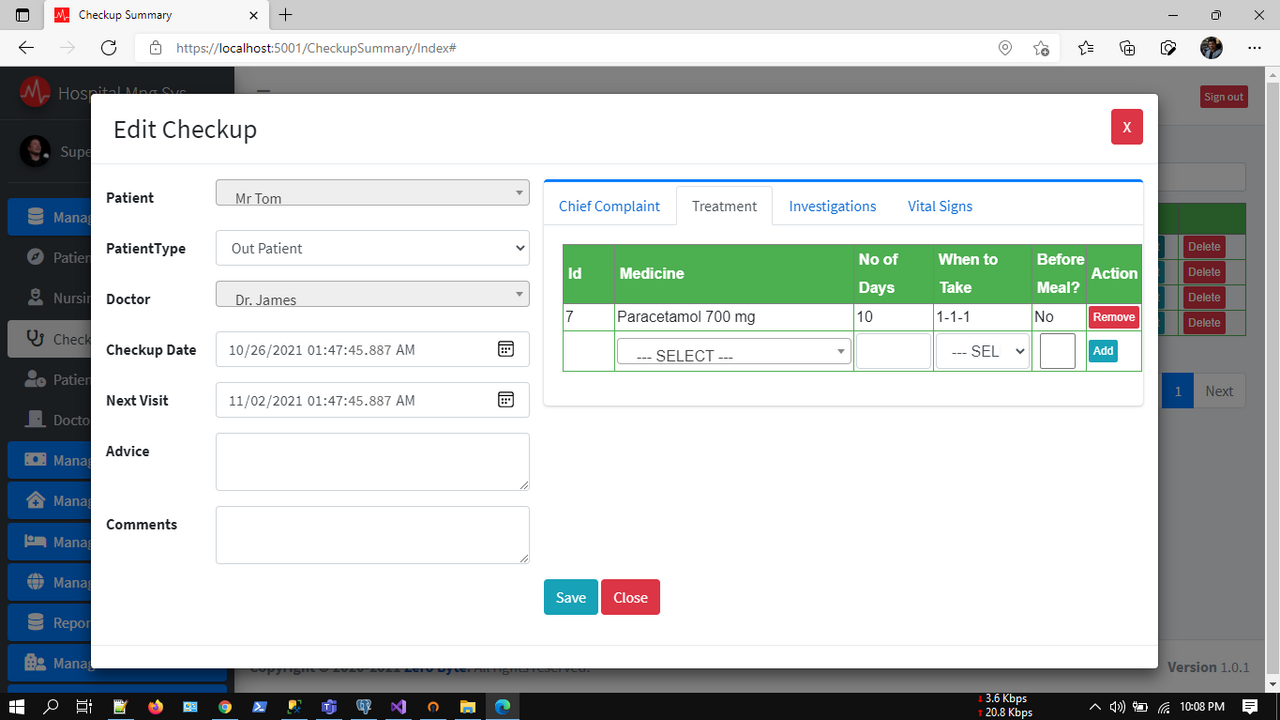Viewport: 1280px width, 720px height.
Task: Open the PatientType dropdown
Action: (x=372, y=248)
